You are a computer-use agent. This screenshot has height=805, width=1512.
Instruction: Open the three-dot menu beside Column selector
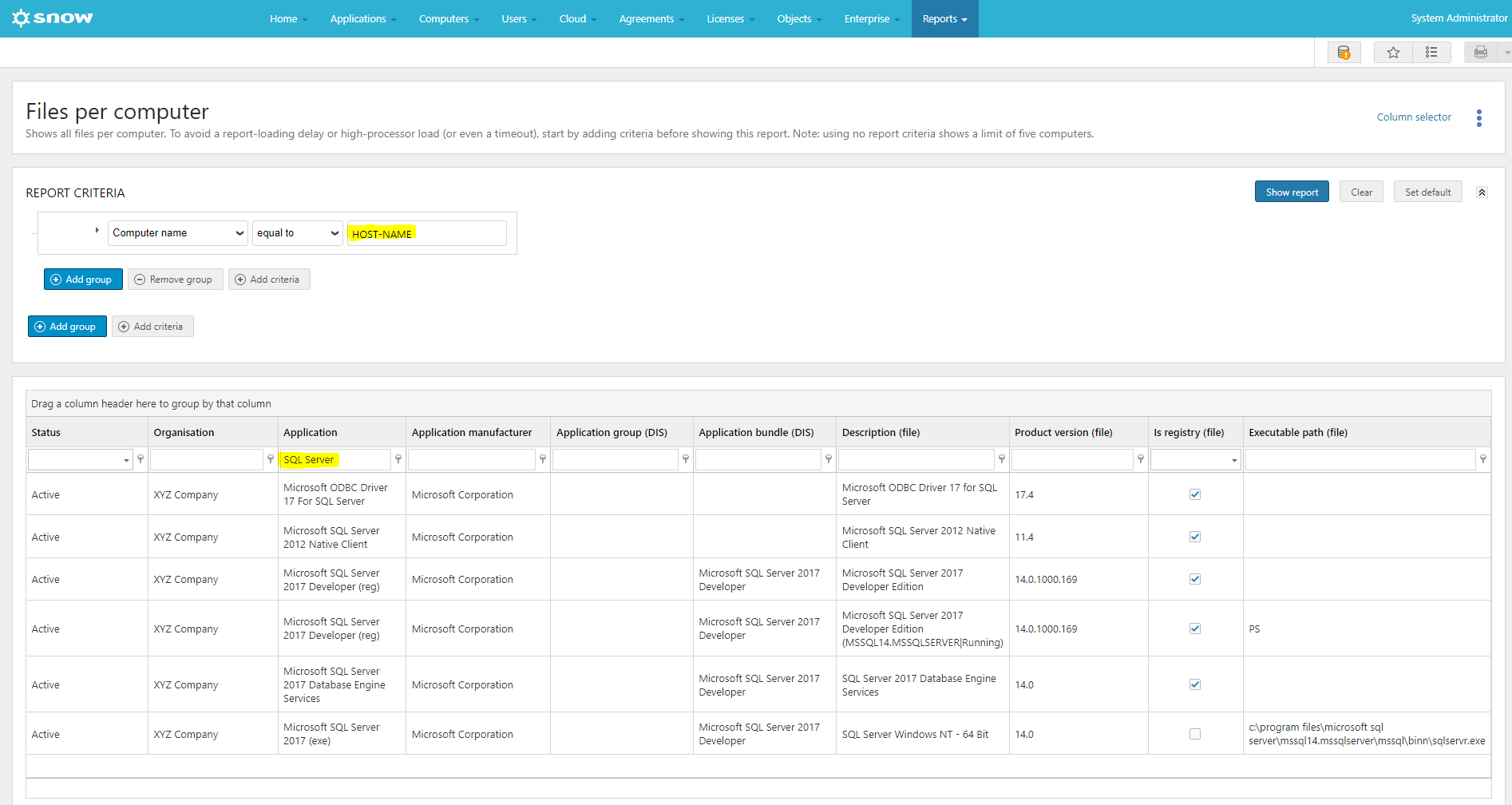click(1479, 118)
